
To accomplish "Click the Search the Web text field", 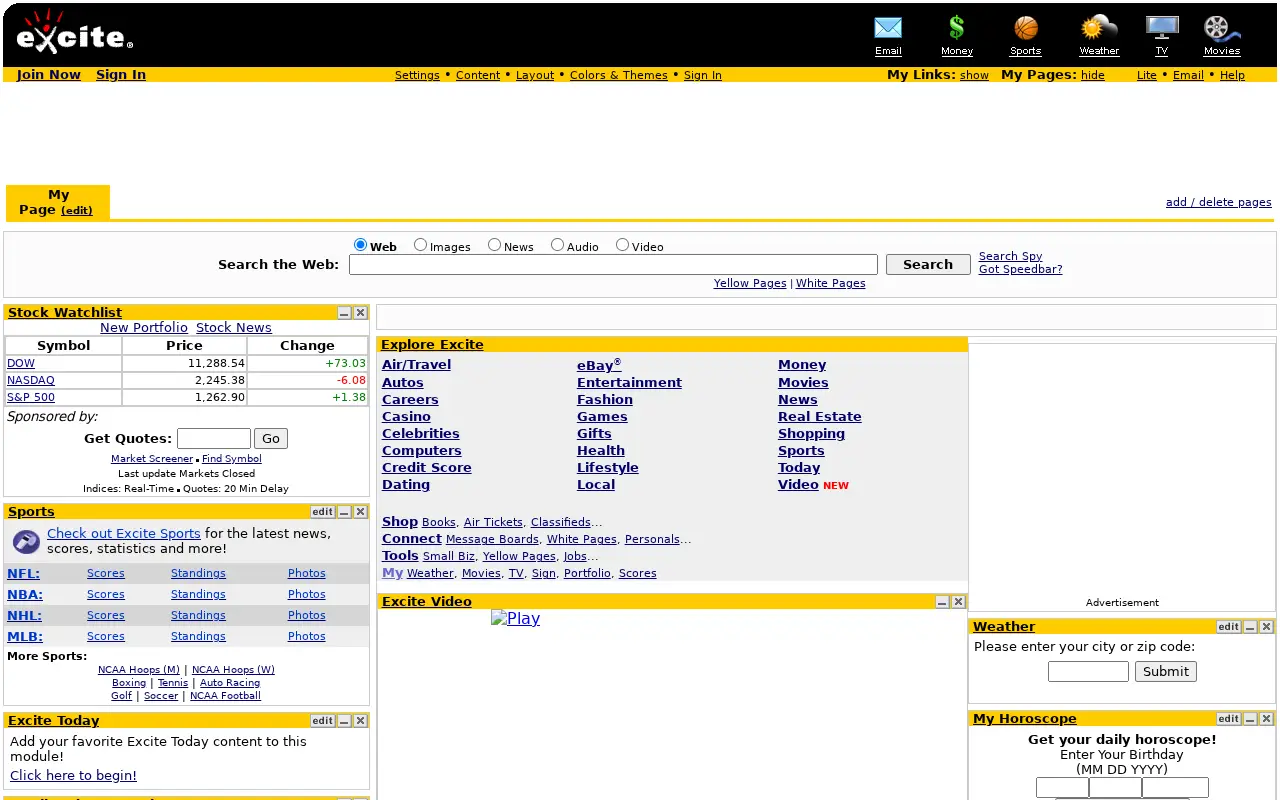I will pos(613,265).
